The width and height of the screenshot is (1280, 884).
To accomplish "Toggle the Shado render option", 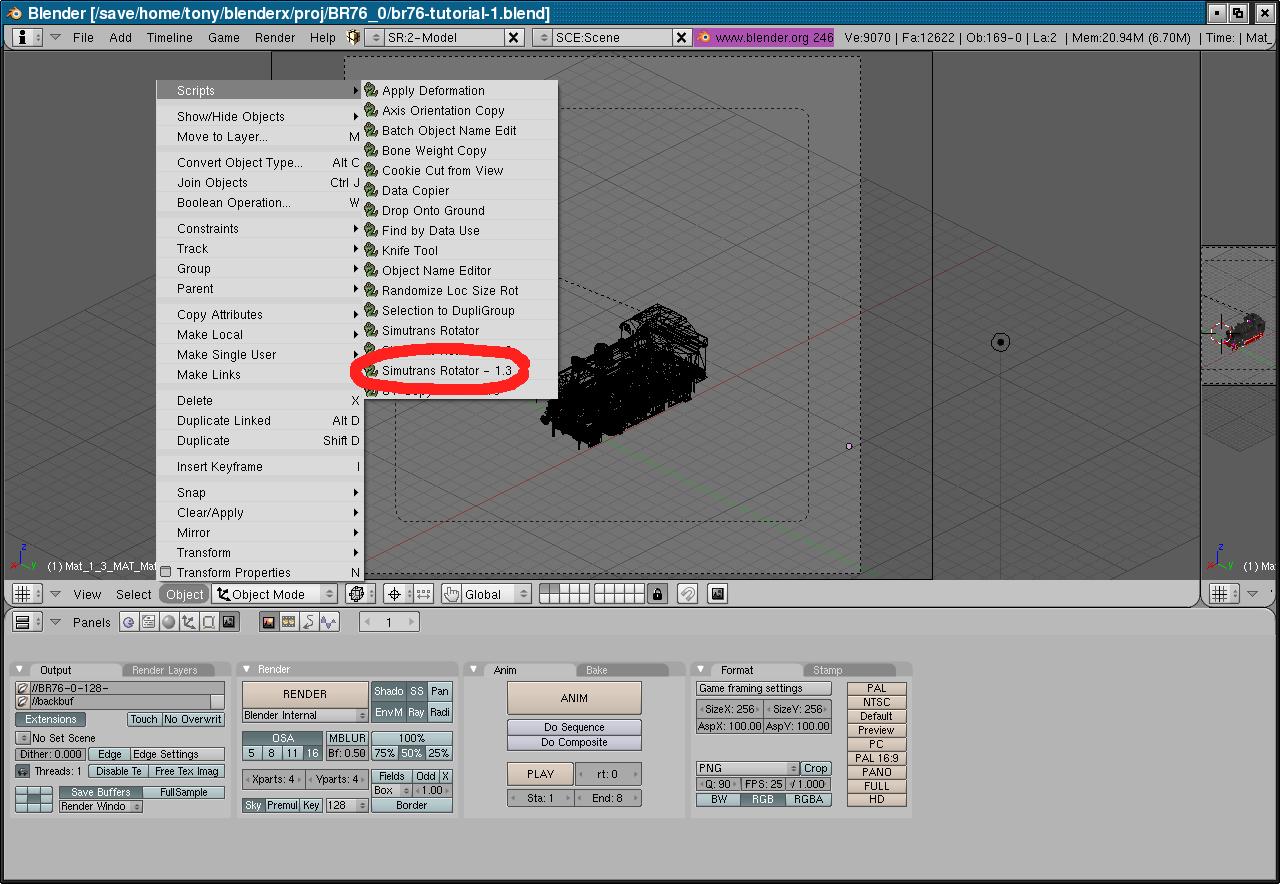I will click(x=388, y=691).
